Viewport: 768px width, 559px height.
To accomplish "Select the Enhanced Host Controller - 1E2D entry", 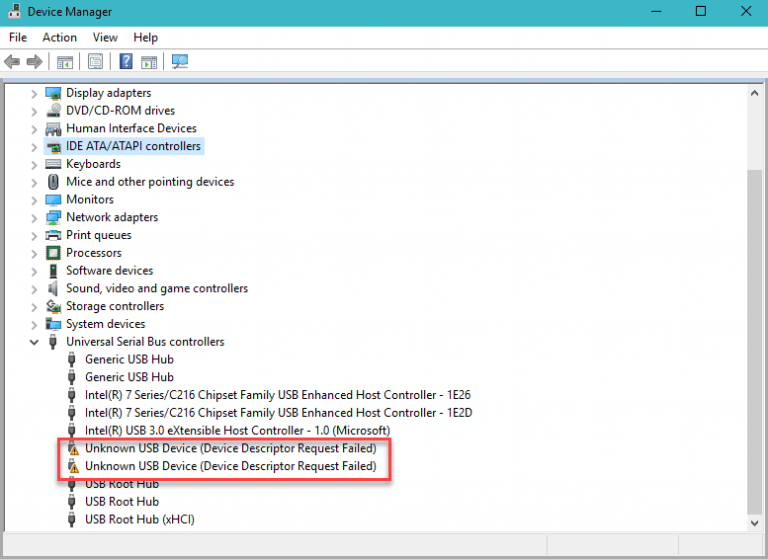I will (x=278, y=413).
